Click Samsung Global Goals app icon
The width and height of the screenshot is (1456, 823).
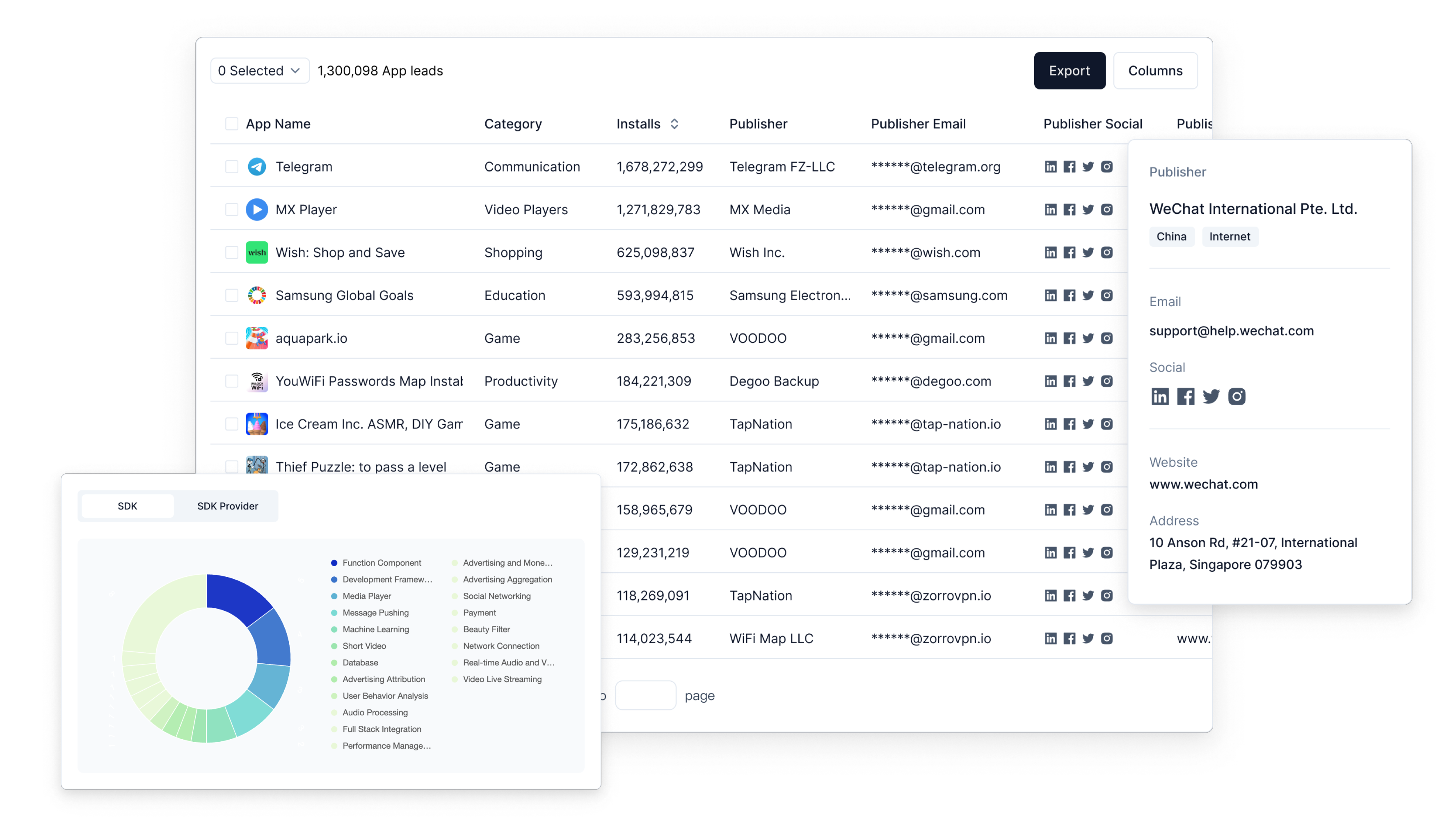tap(256, 295)
